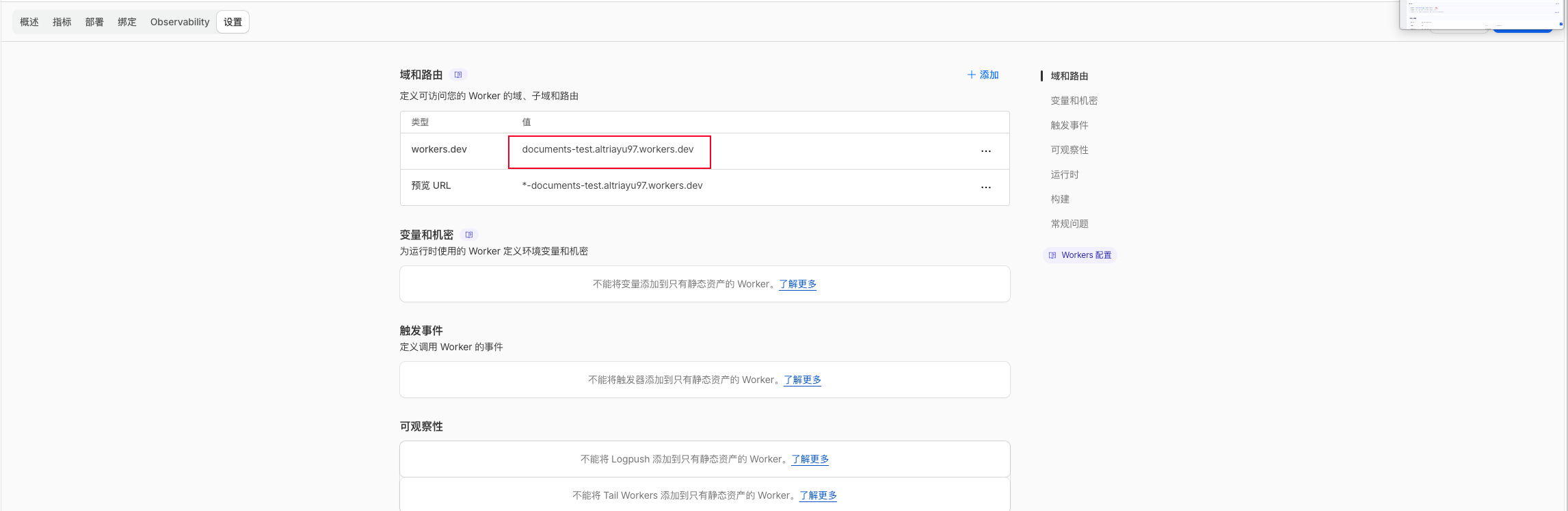Image resolution: width=1568 pixels, height=511 pixels.
Task: Click the documents-test.altriayu97.workers.dev domain value
Action: [607, 150]
